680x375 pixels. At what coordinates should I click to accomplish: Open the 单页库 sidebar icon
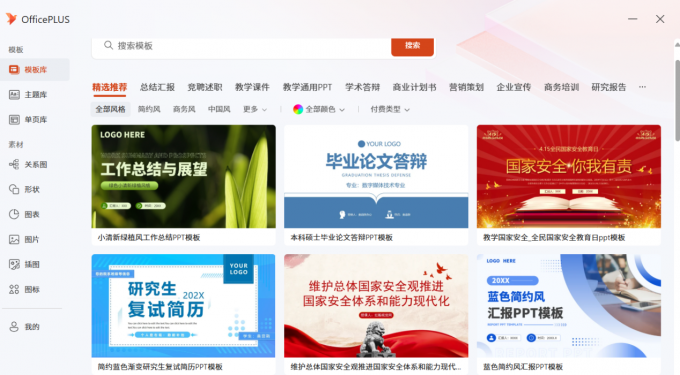14,120
